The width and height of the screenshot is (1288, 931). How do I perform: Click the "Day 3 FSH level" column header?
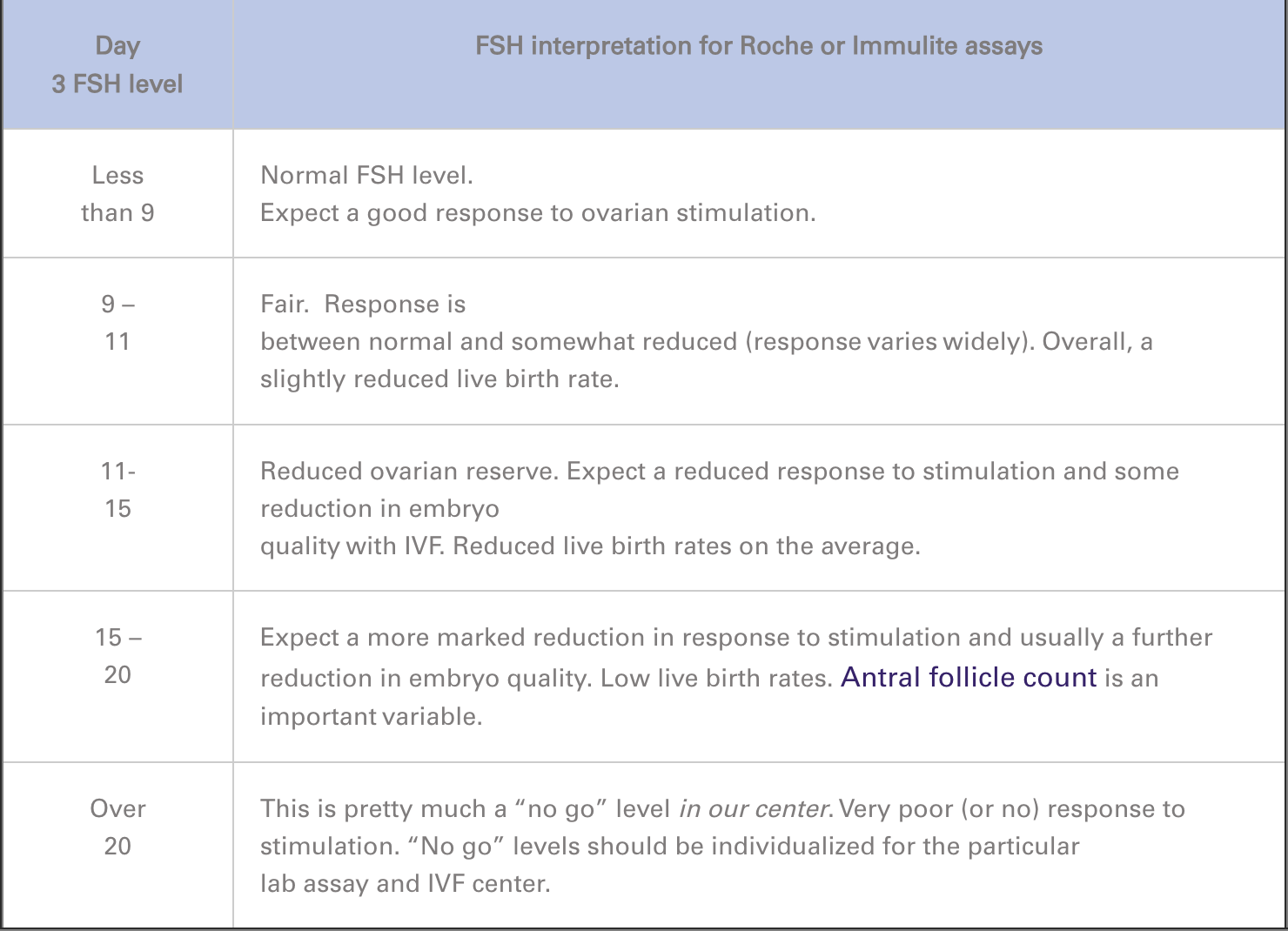(x=117, y=65)
